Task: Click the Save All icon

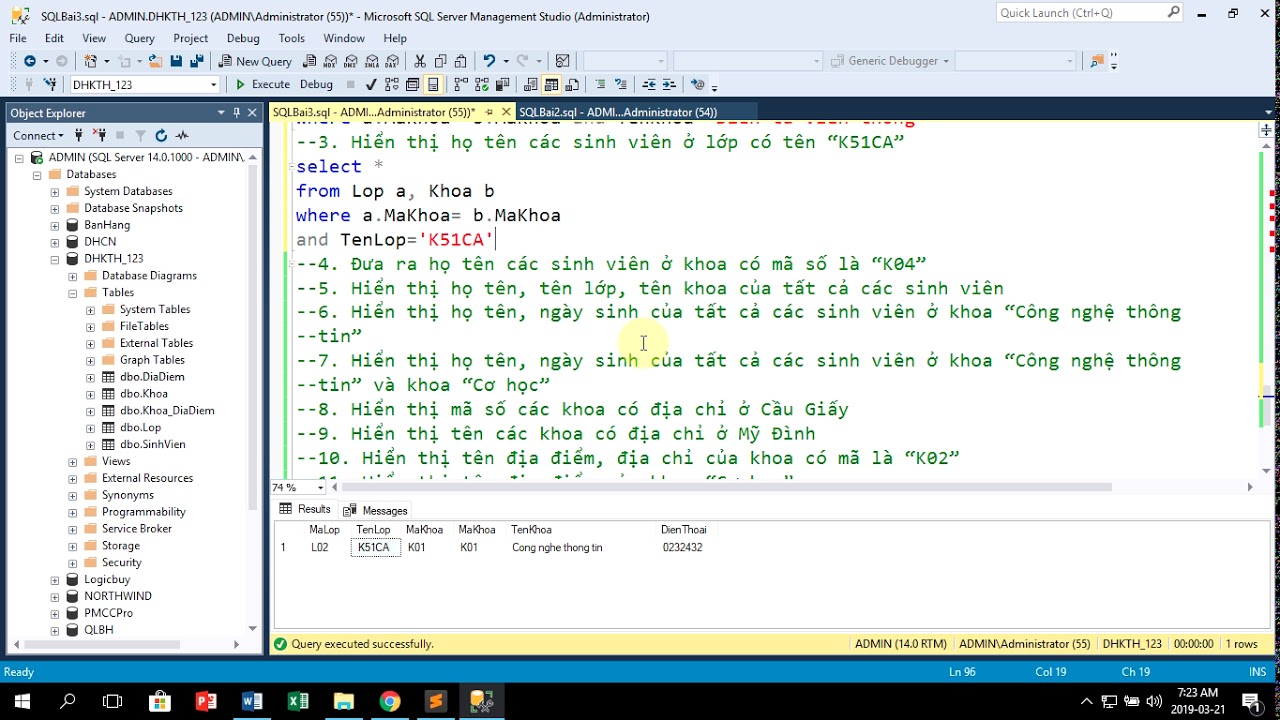Action: point(196,61)
